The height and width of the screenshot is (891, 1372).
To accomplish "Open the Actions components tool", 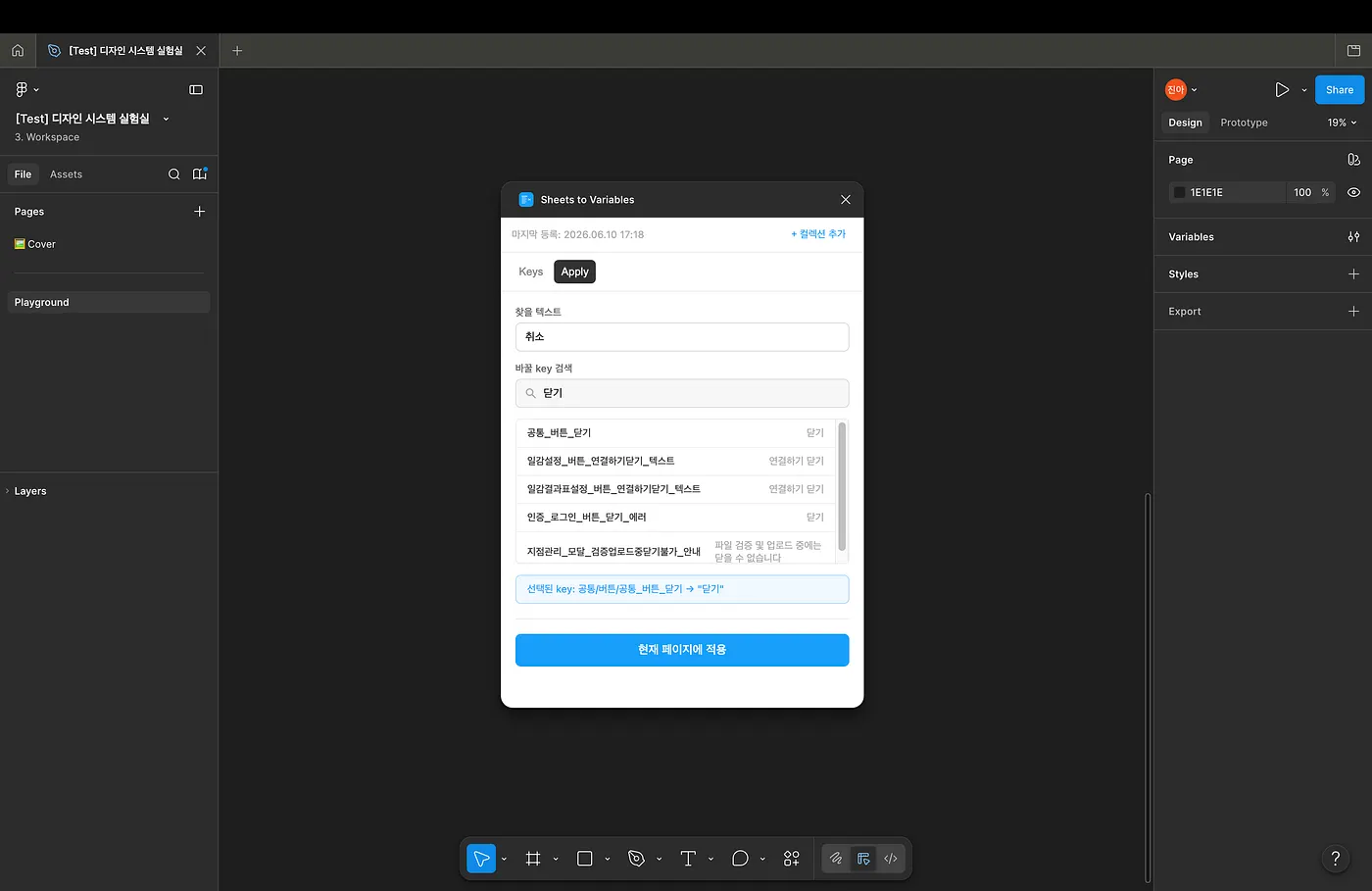I will coord(792,859).
